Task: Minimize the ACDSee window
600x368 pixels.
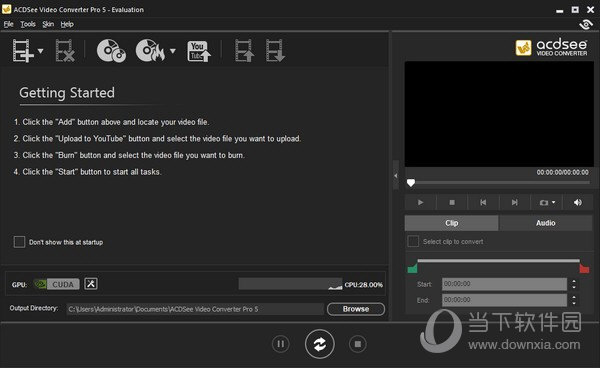Action: point(559,10)
